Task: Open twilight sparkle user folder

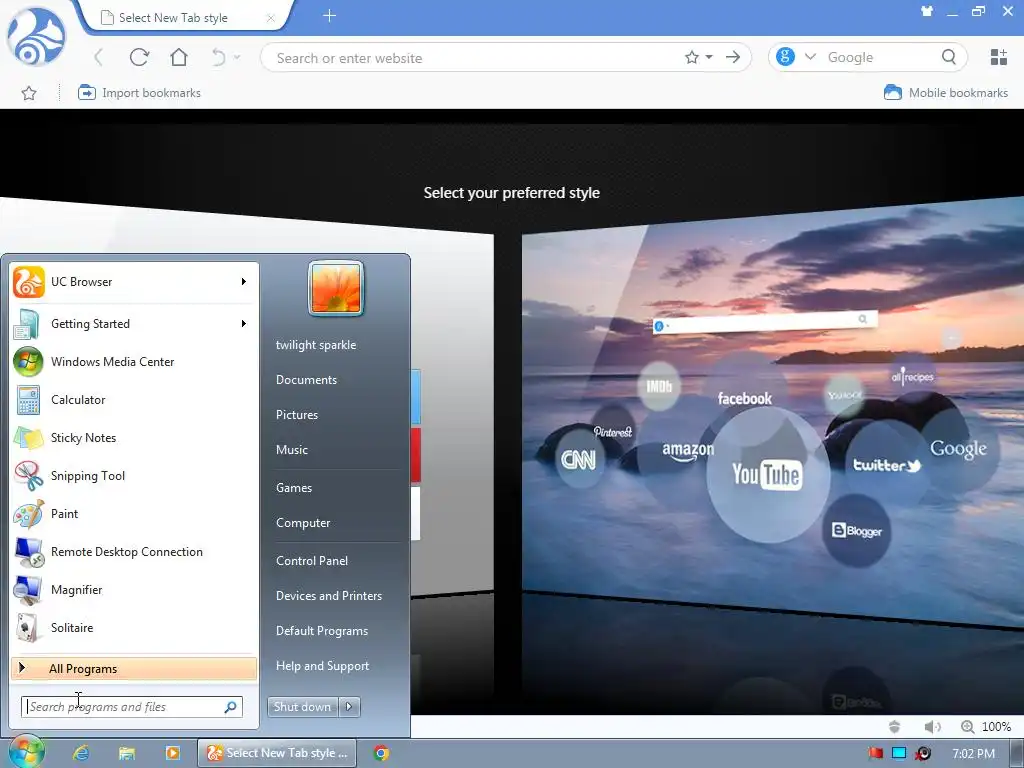Action: point(315,345)
